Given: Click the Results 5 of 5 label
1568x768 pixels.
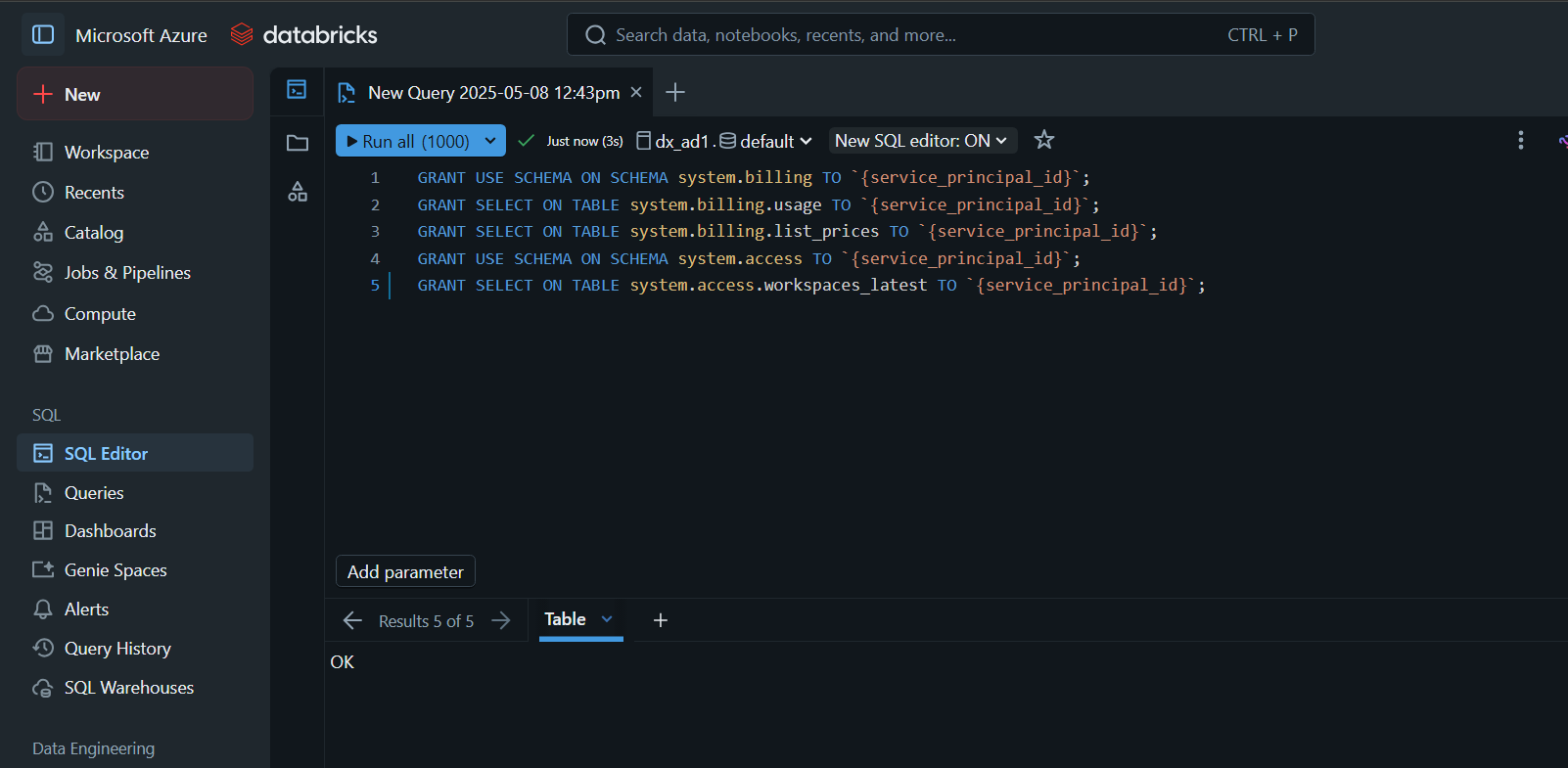Looking at the screenshot, I should pos(426,621).
